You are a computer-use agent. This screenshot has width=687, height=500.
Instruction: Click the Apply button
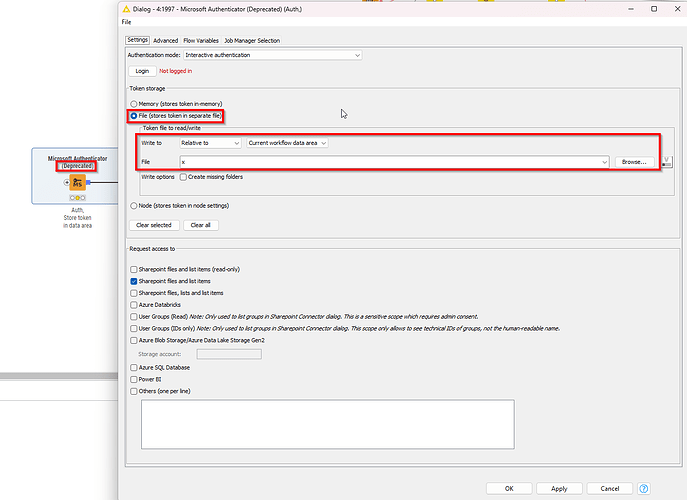[559, 489]
